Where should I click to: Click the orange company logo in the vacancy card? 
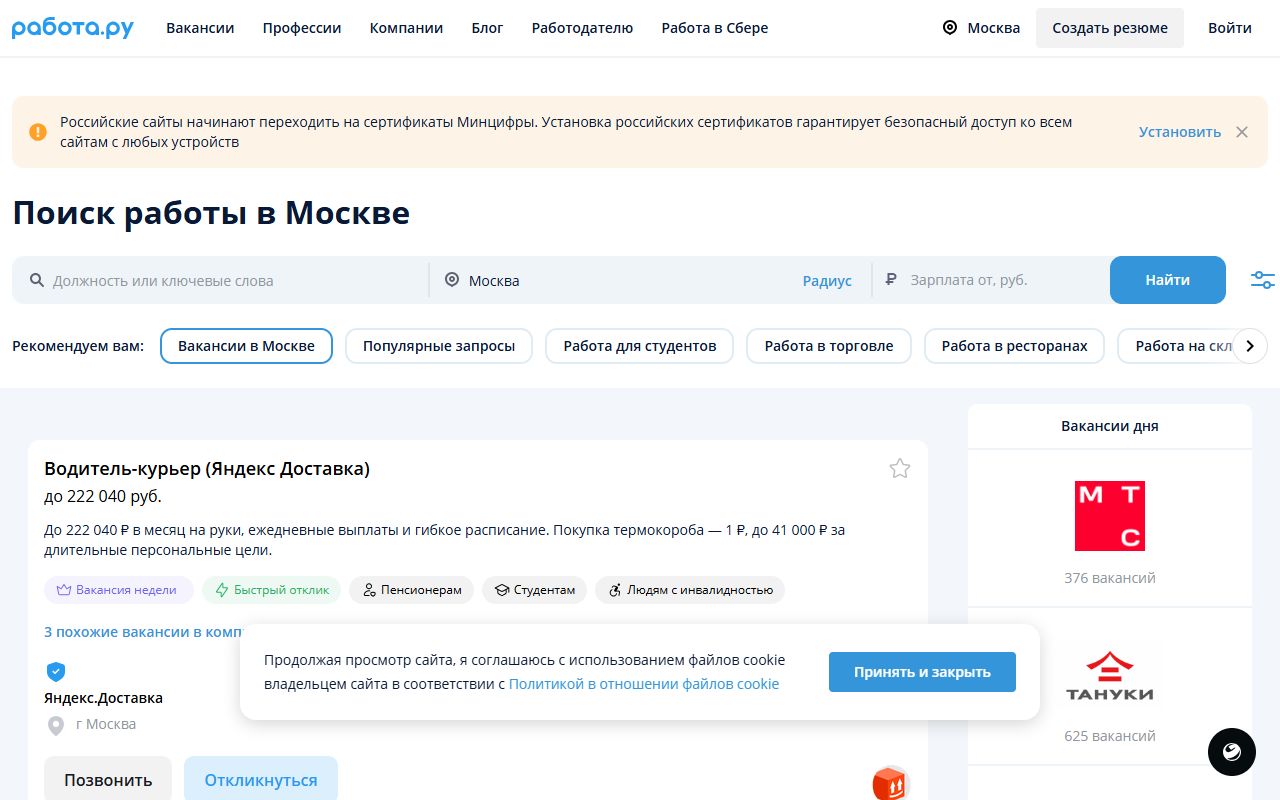coord(890,783)
